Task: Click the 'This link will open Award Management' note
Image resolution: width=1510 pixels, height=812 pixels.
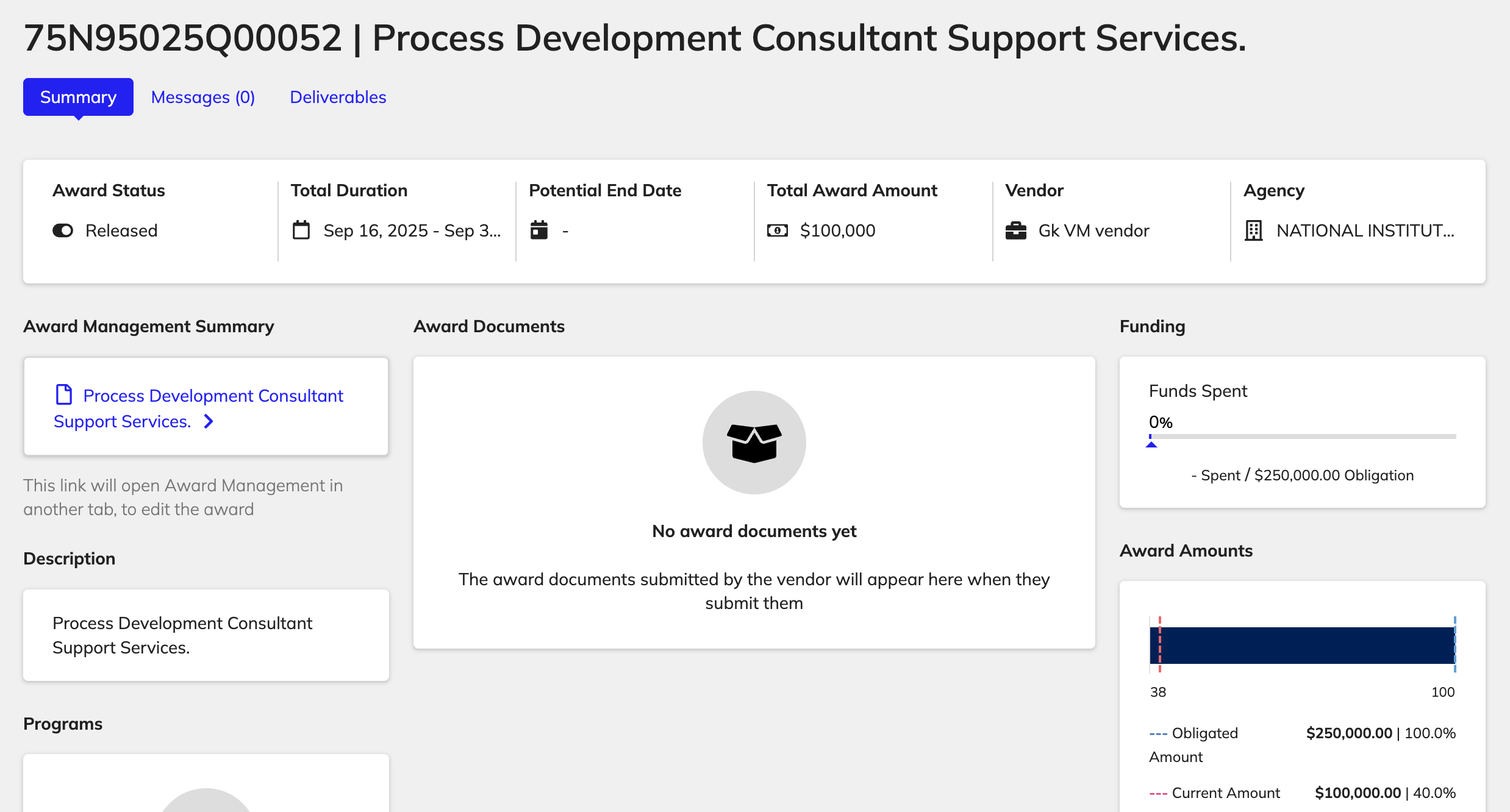Action: click(x=183, y=497)
